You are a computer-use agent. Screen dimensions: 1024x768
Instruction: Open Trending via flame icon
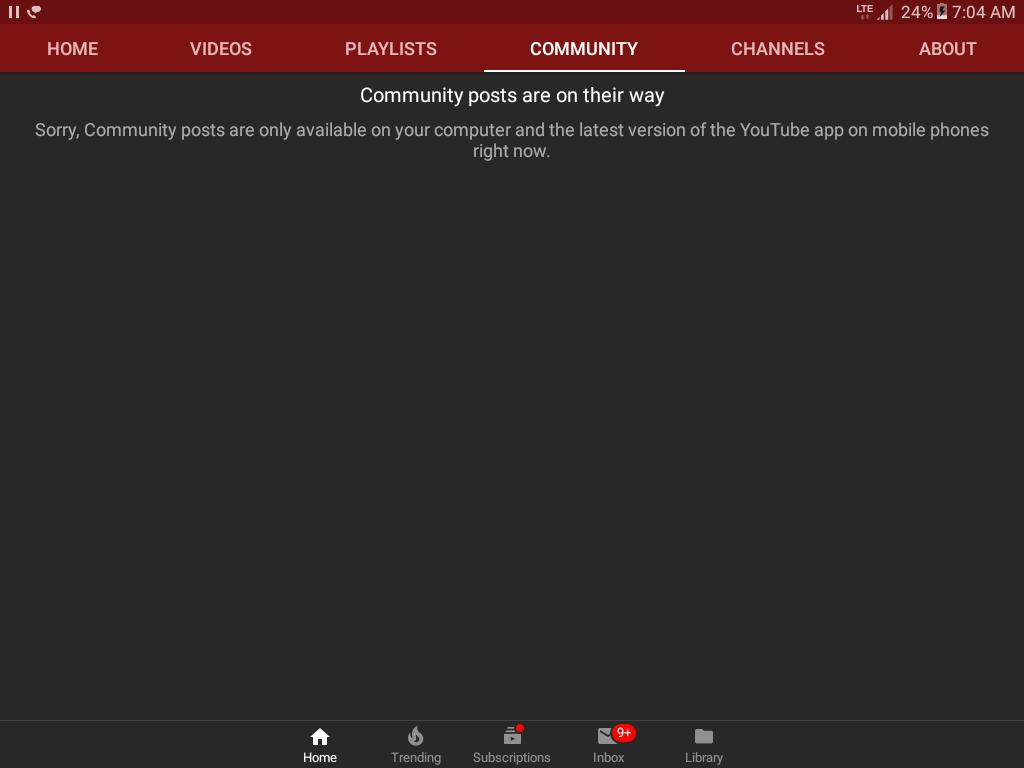(x=415, y=737)
